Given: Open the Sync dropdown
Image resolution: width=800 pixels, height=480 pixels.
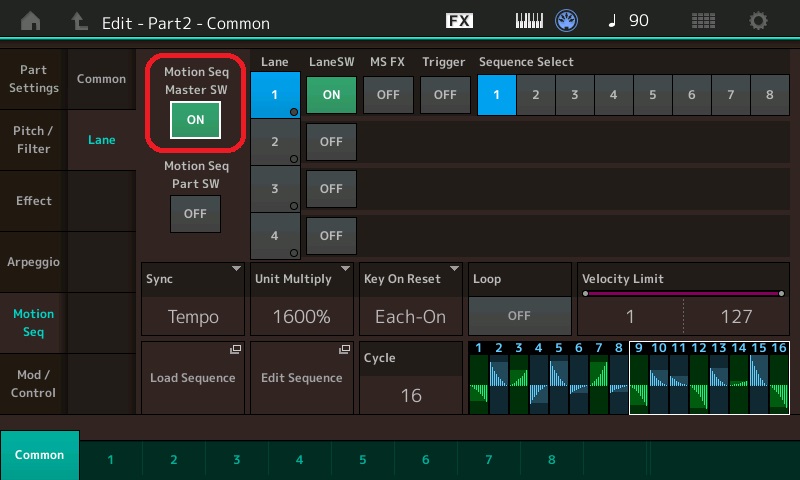Looking at the screenshot, I should pyautogui.click(x=194, y=299).
